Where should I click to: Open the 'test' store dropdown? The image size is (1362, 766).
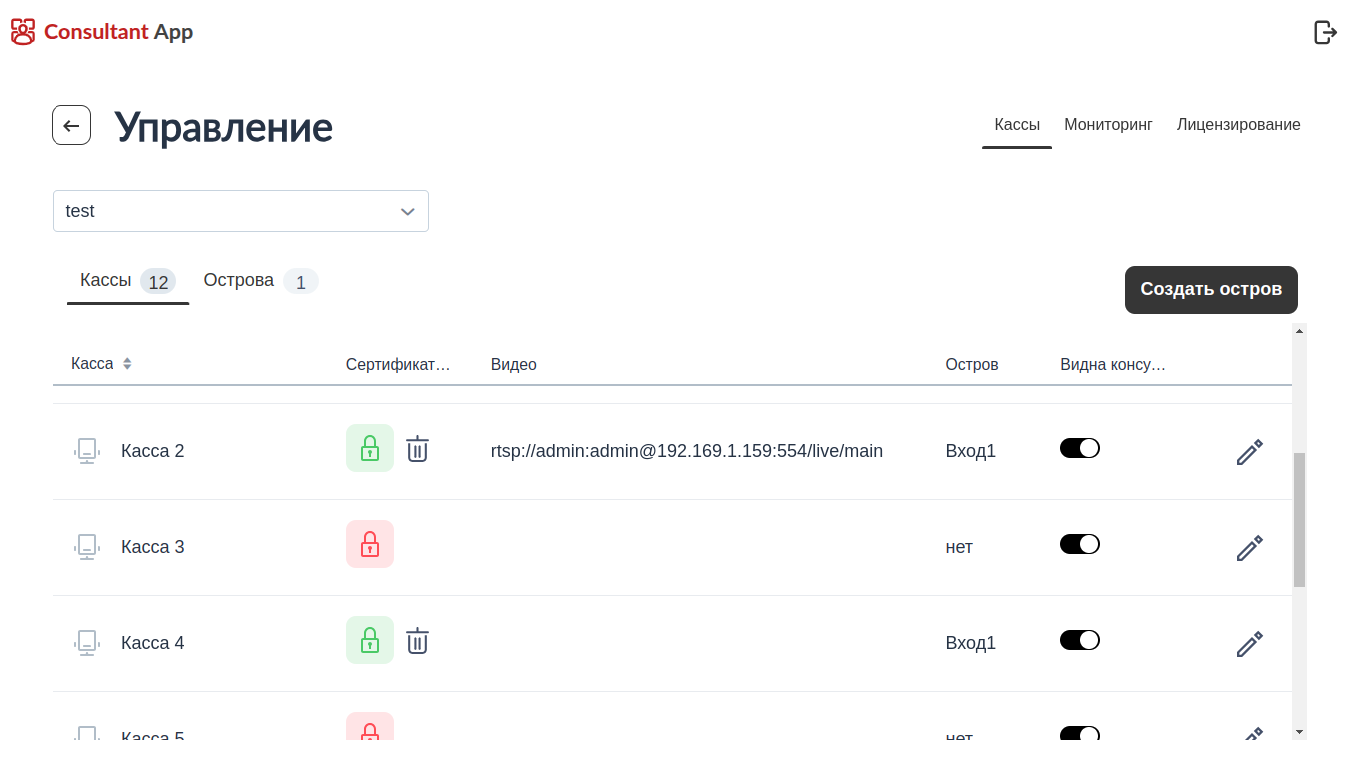pos(240,211)
